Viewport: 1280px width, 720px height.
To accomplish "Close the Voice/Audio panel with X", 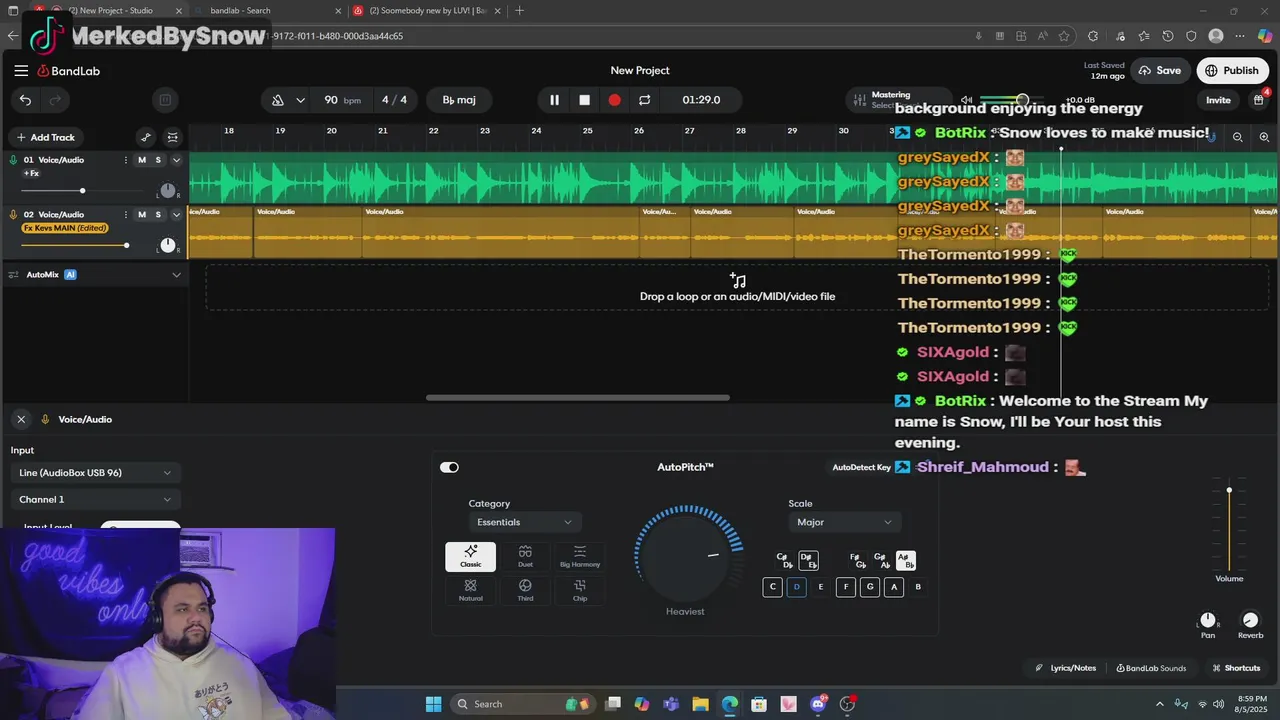I will click(21, 419).
